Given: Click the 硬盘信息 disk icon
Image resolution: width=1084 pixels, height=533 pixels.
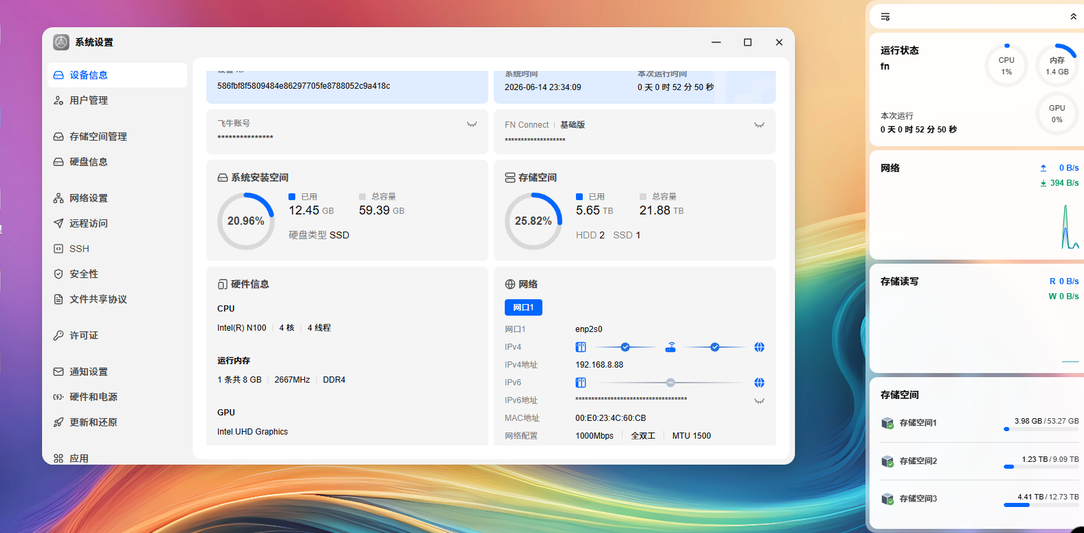Looking at the screenshot, I should 59,162.
